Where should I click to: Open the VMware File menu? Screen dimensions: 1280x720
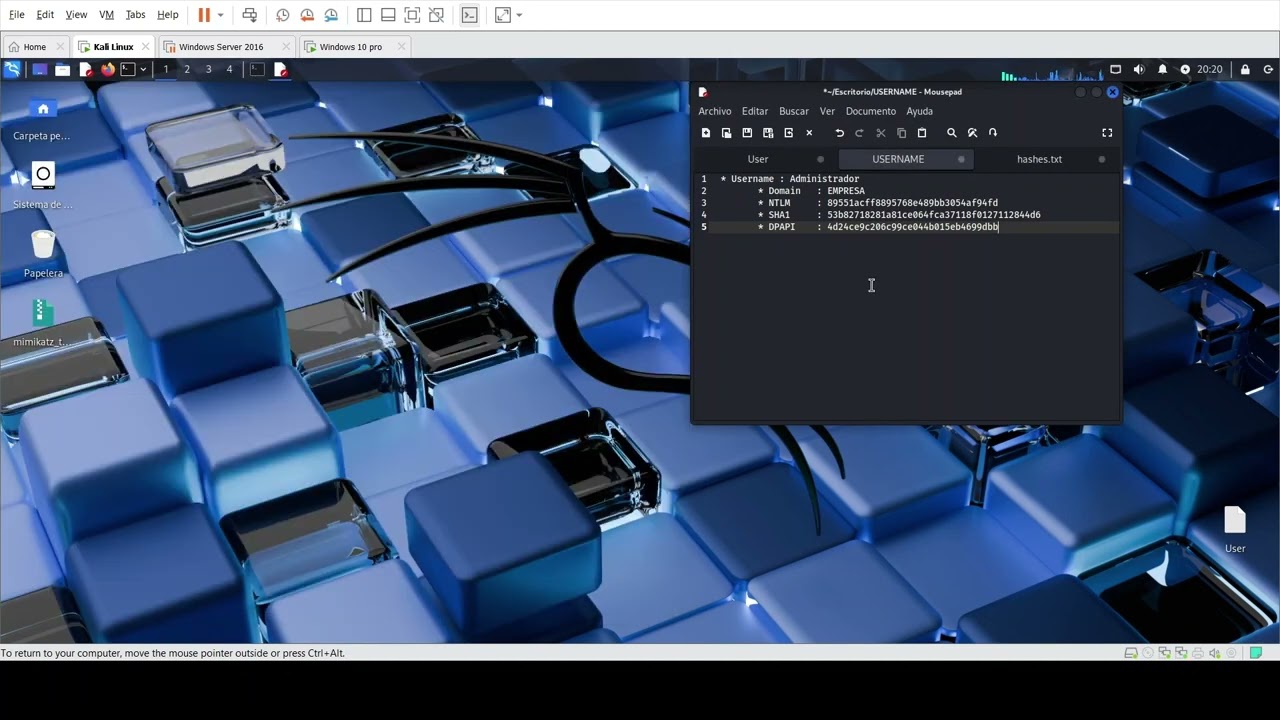point(16,15)
